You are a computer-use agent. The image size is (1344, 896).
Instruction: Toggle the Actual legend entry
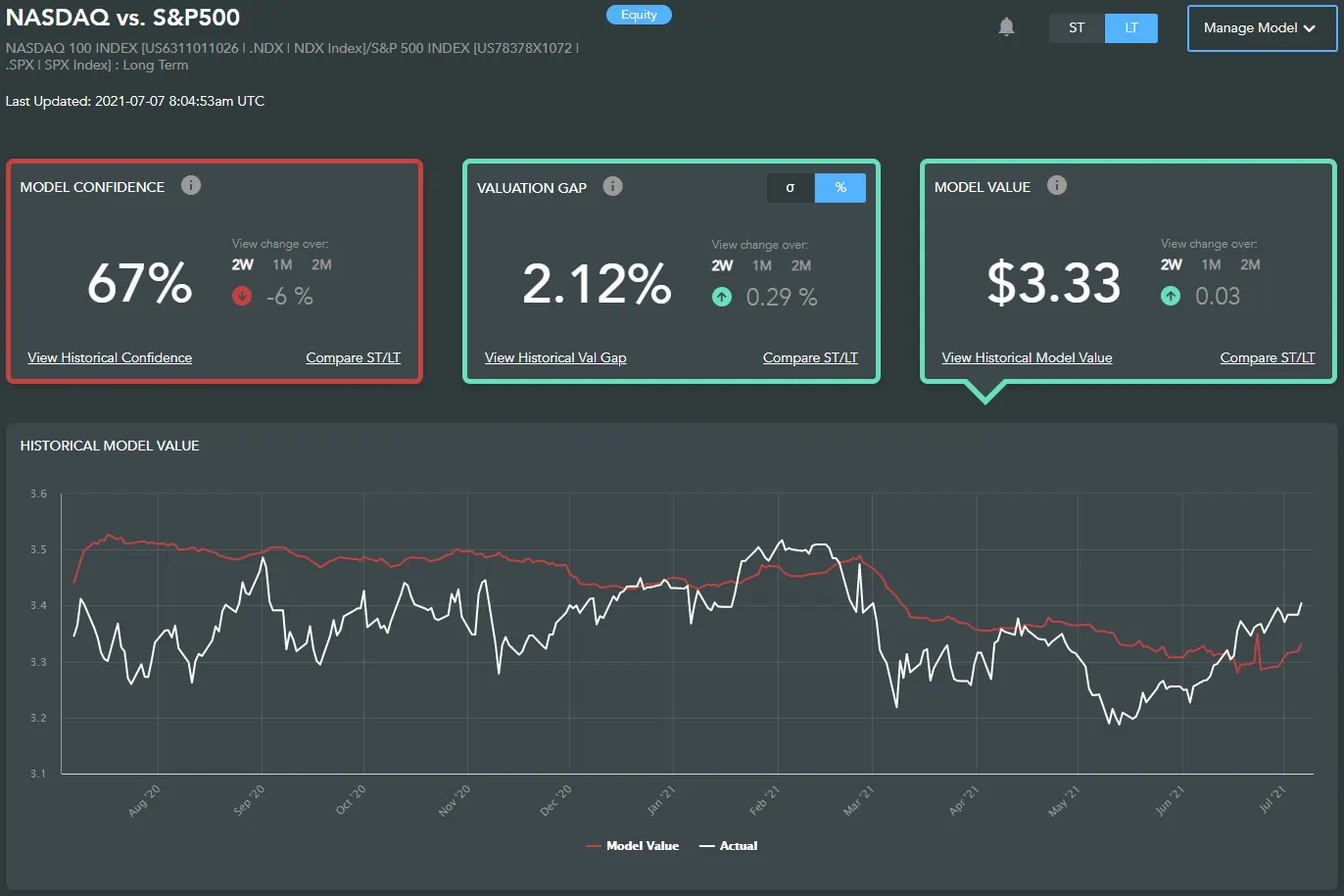pyautogui.click(x=728, y=846)
